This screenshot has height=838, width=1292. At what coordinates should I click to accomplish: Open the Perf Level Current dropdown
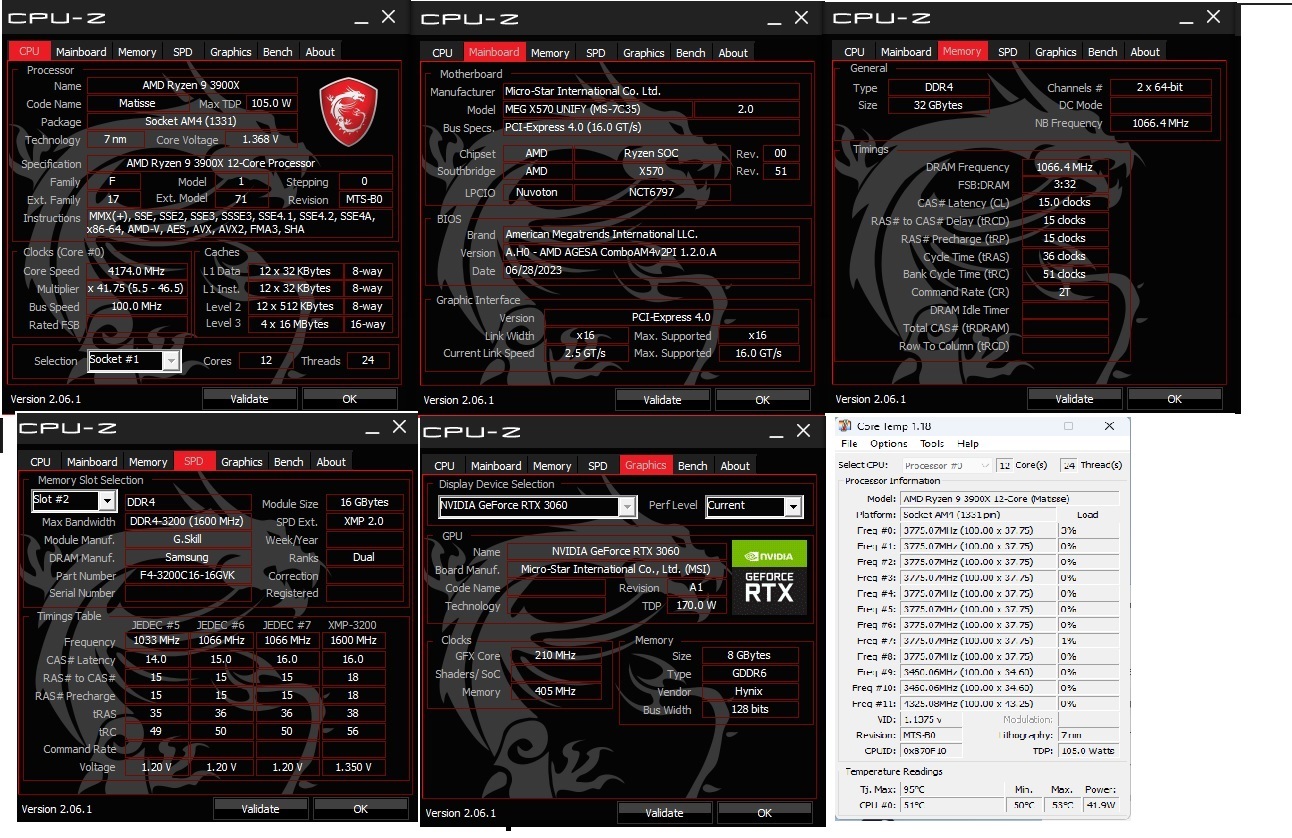(754, 506)
